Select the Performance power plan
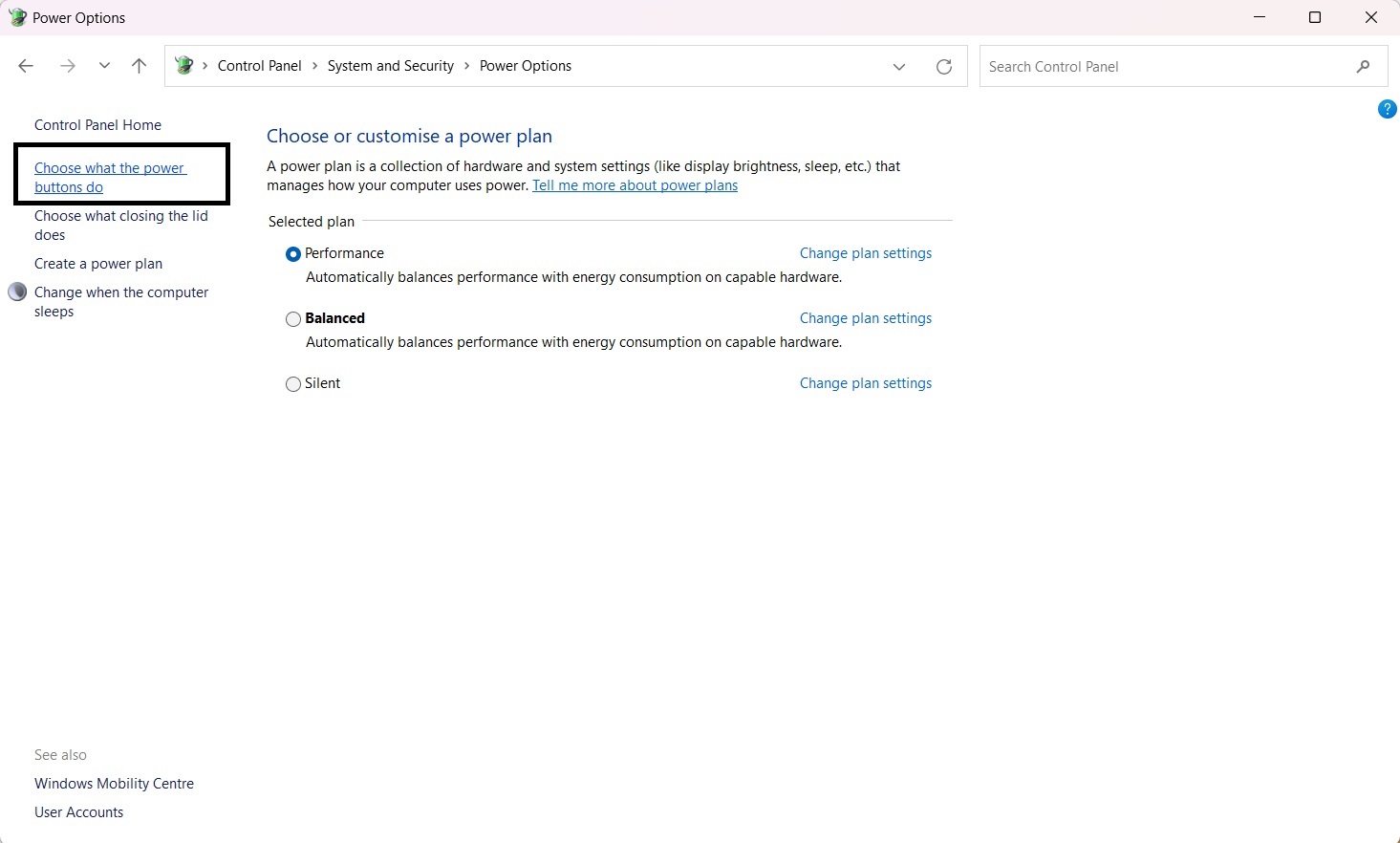This screenshot has width=1400, height=843. [x=293, y=254]
